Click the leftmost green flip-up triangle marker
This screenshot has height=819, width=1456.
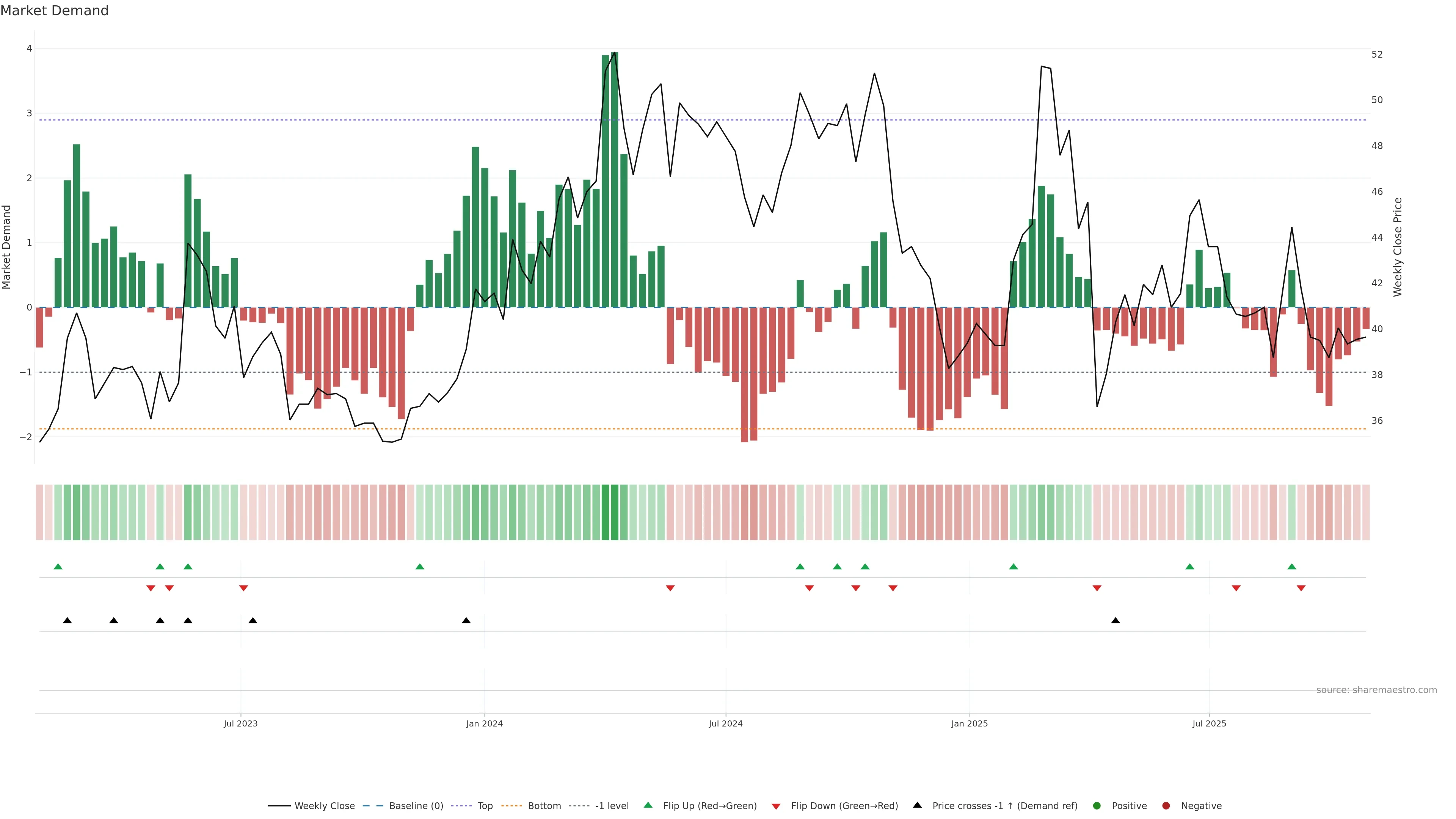tap(58, 566)
